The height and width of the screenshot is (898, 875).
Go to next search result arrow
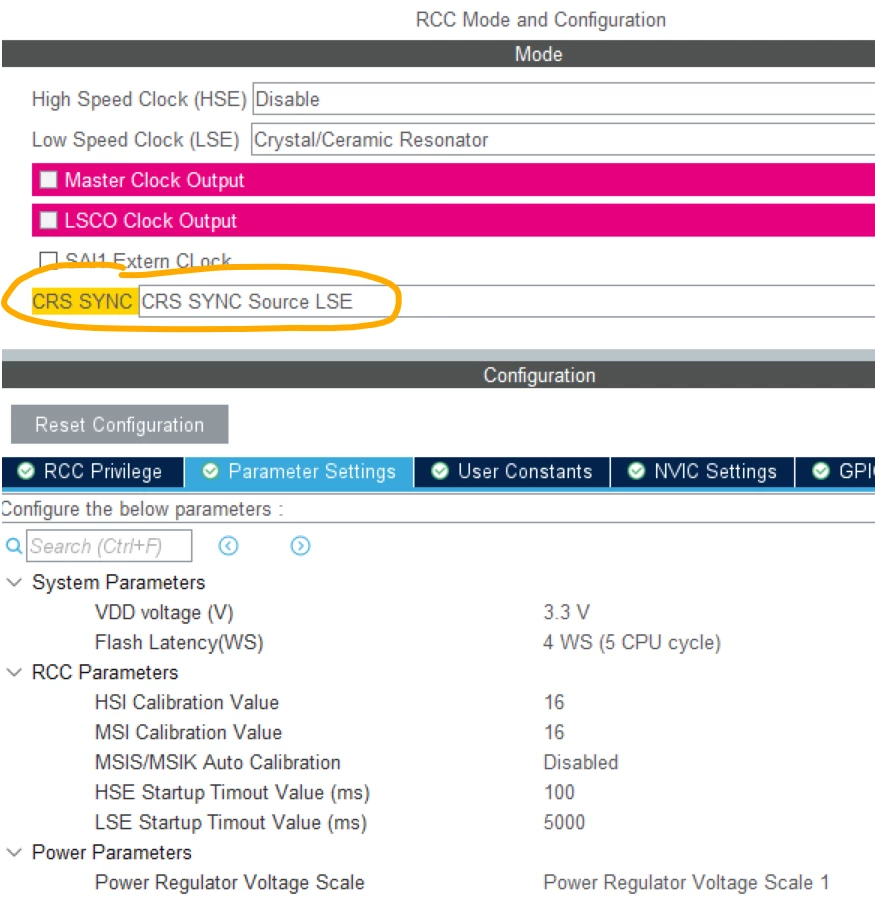(300, 546)
